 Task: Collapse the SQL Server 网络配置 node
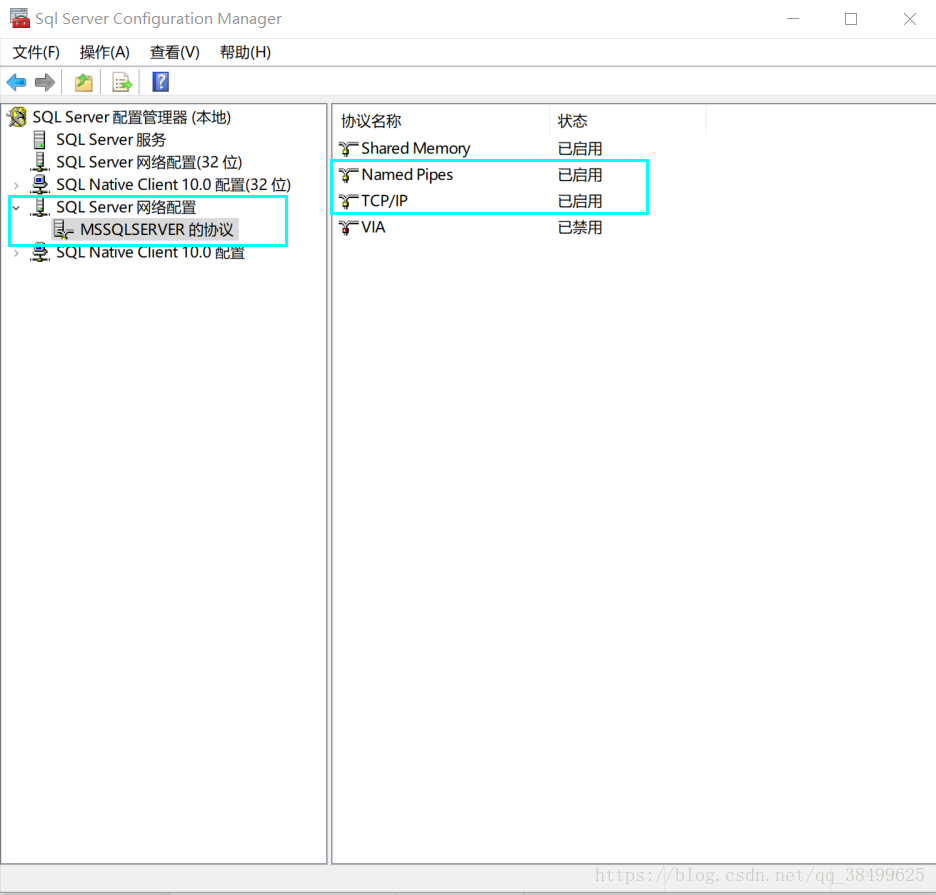point(16,208)
